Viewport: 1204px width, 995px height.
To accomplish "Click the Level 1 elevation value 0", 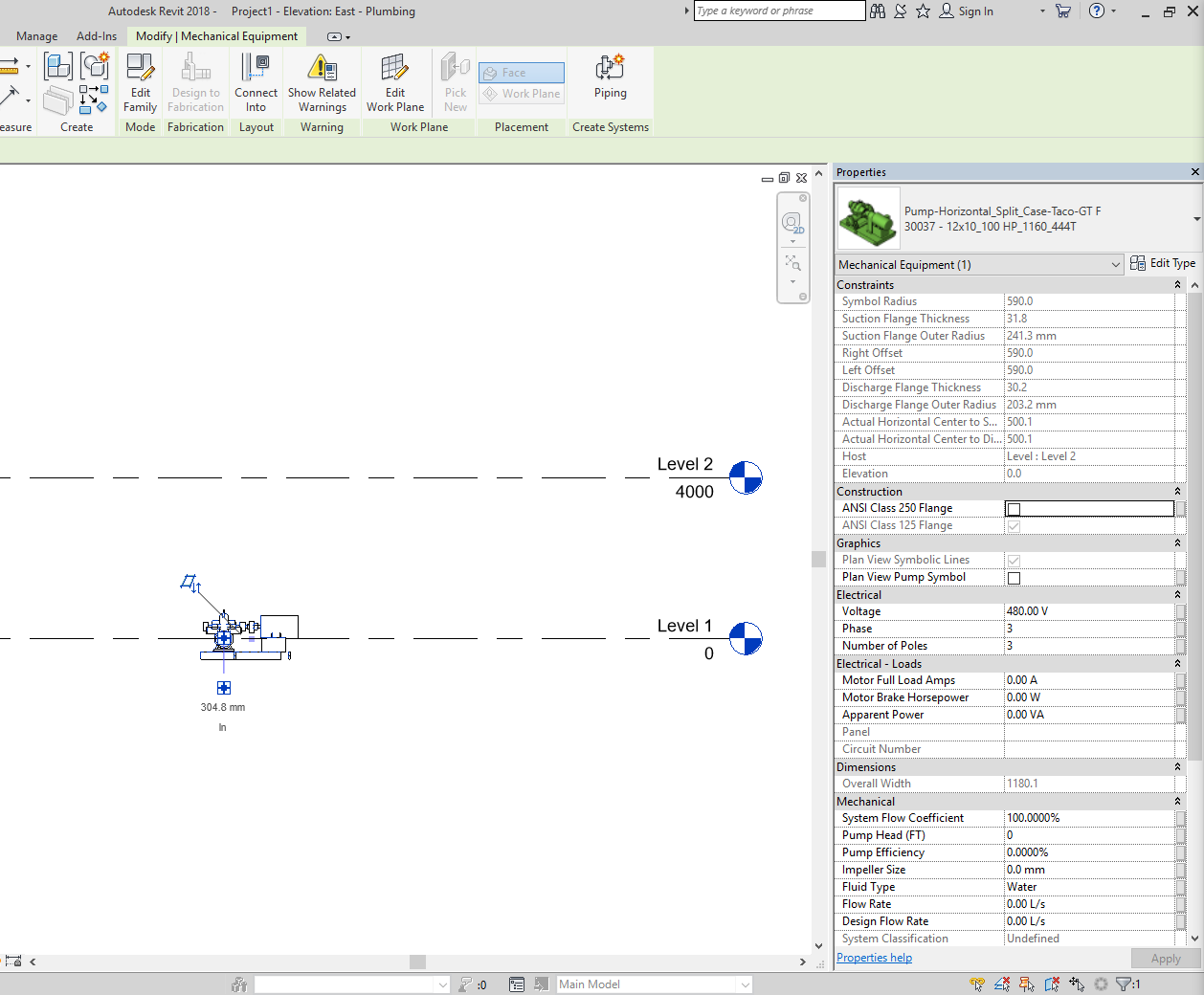I will pyautogui.click(x=708, y=653).
